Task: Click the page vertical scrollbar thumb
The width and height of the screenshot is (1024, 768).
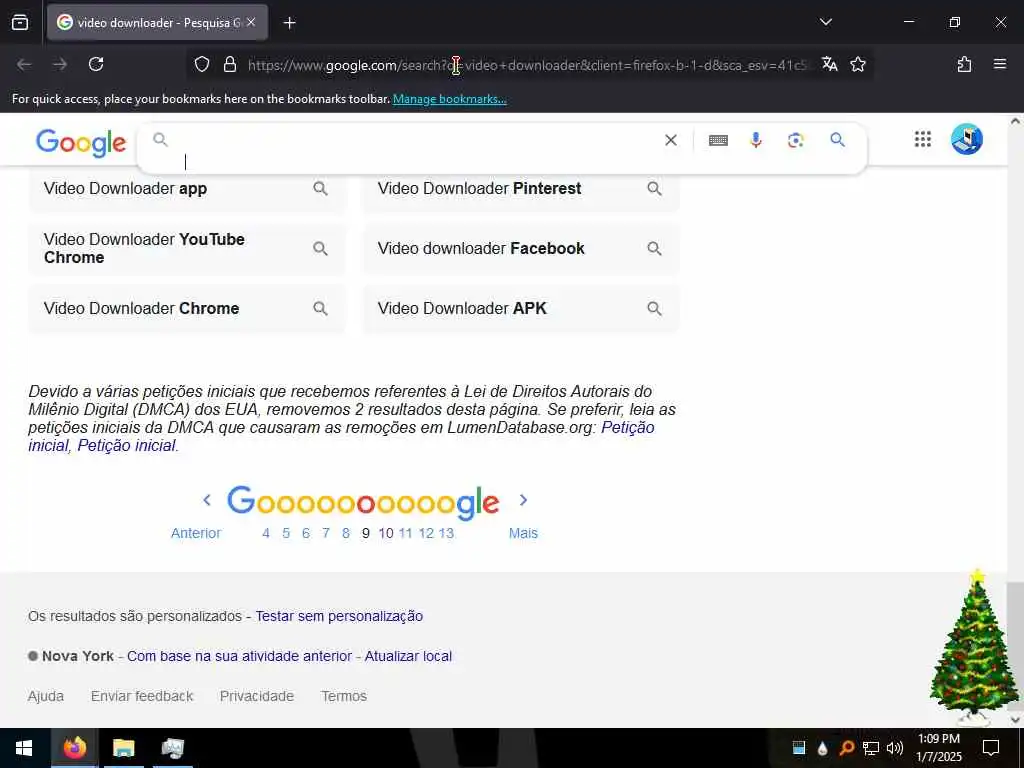Action: point(1015,645)
